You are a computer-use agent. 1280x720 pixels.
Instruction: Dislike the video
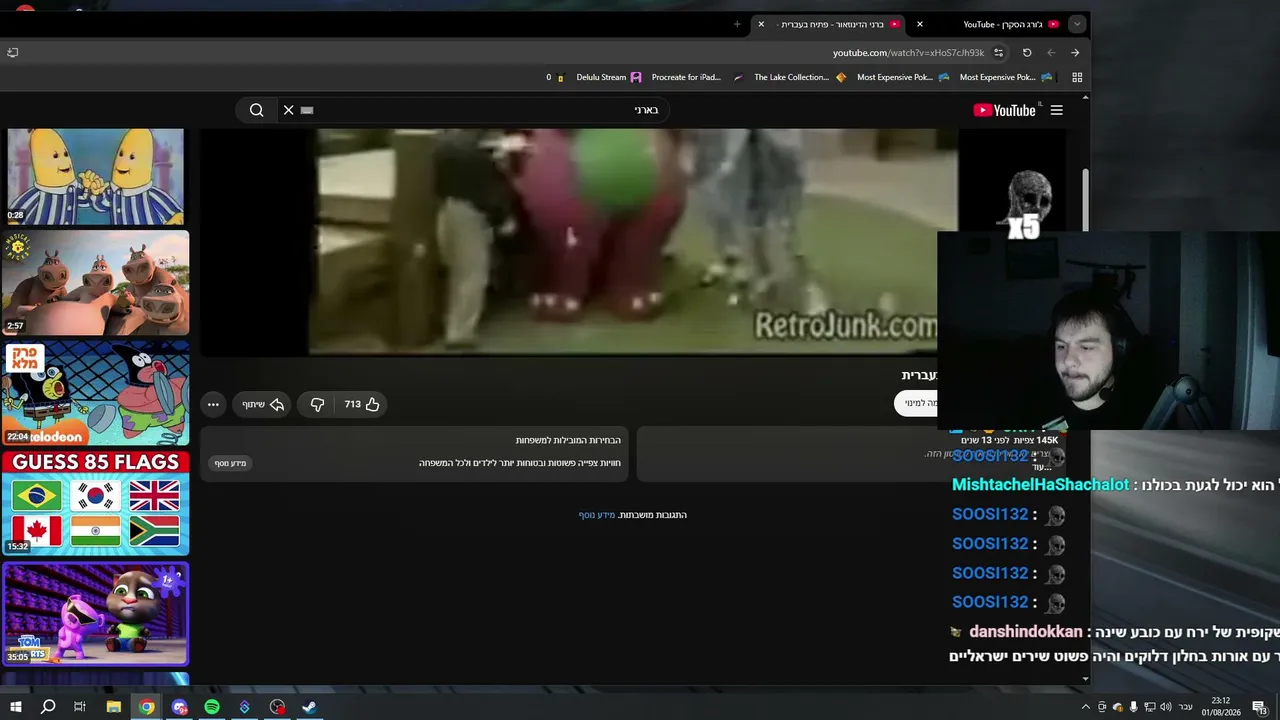[317, 404]
